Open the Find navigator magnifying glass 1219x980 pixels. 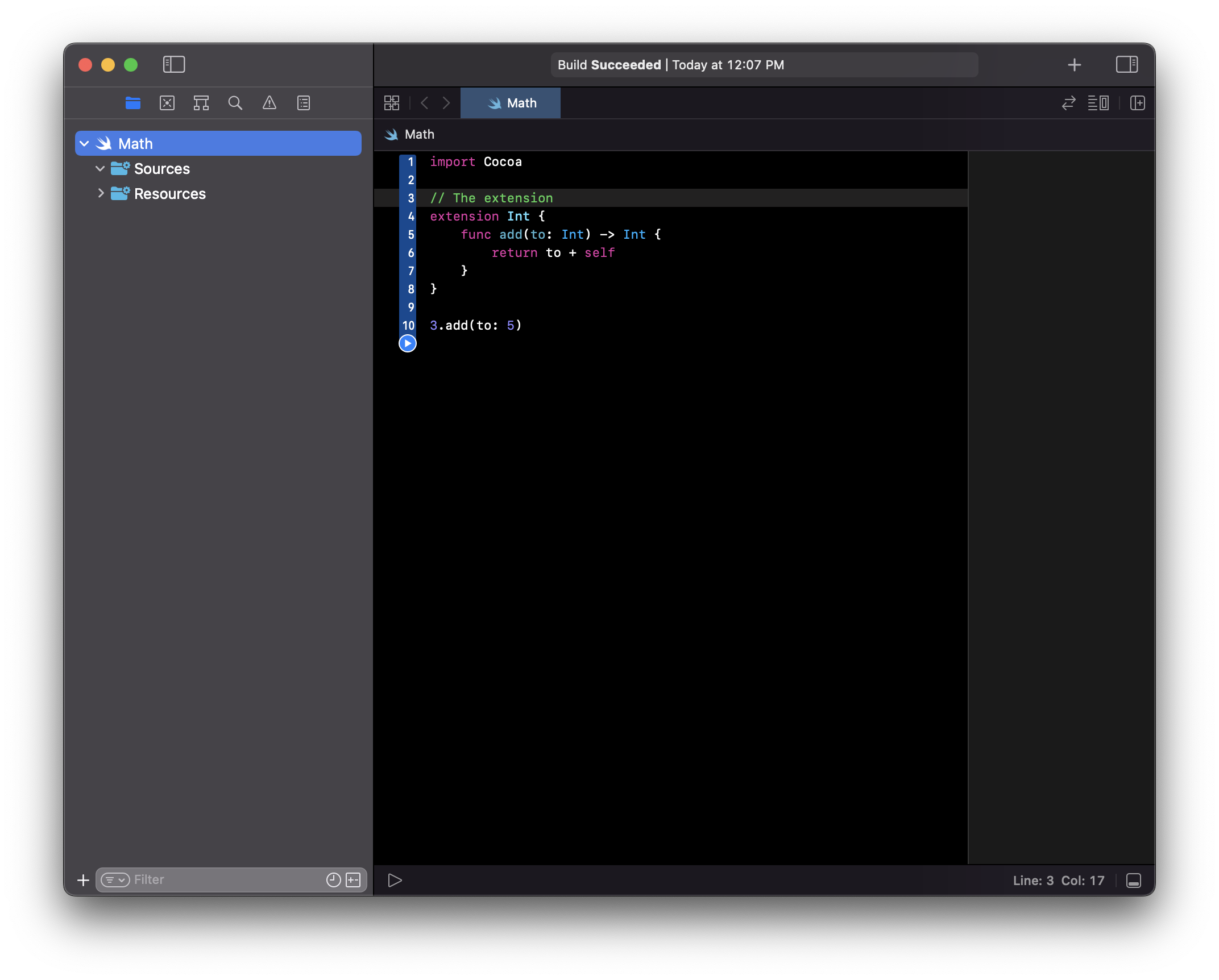pos(235,103)
